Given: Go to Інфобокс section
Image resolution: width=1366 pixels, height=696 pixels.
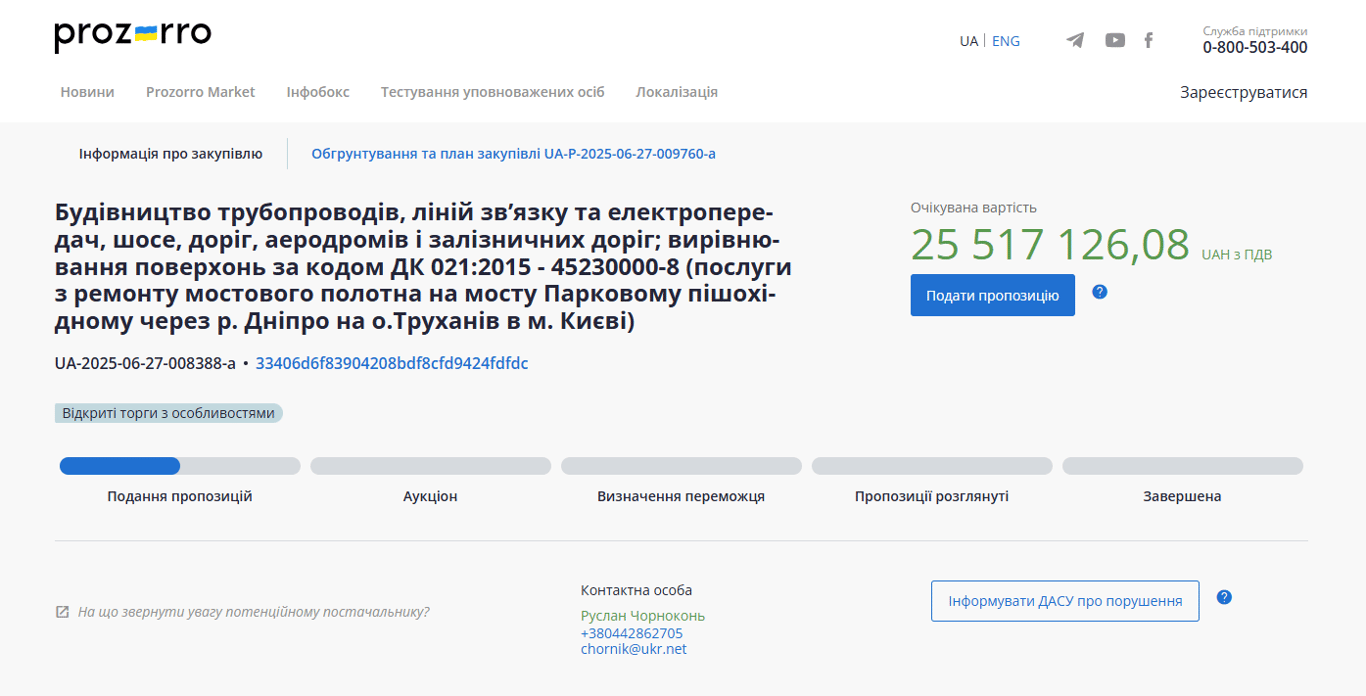Looking at the screenshot, I should (317, 92).
